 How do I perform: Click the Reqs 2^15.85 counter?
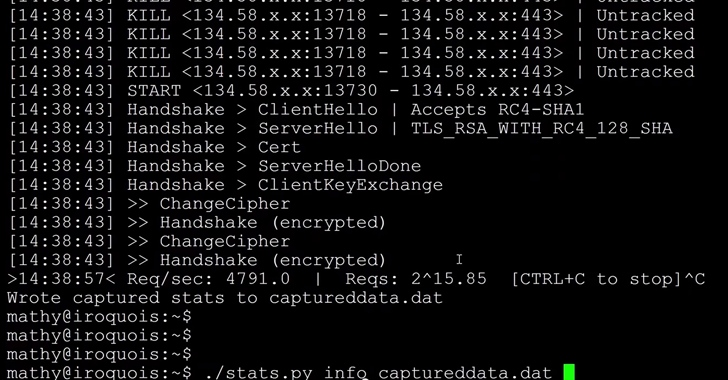416,279
